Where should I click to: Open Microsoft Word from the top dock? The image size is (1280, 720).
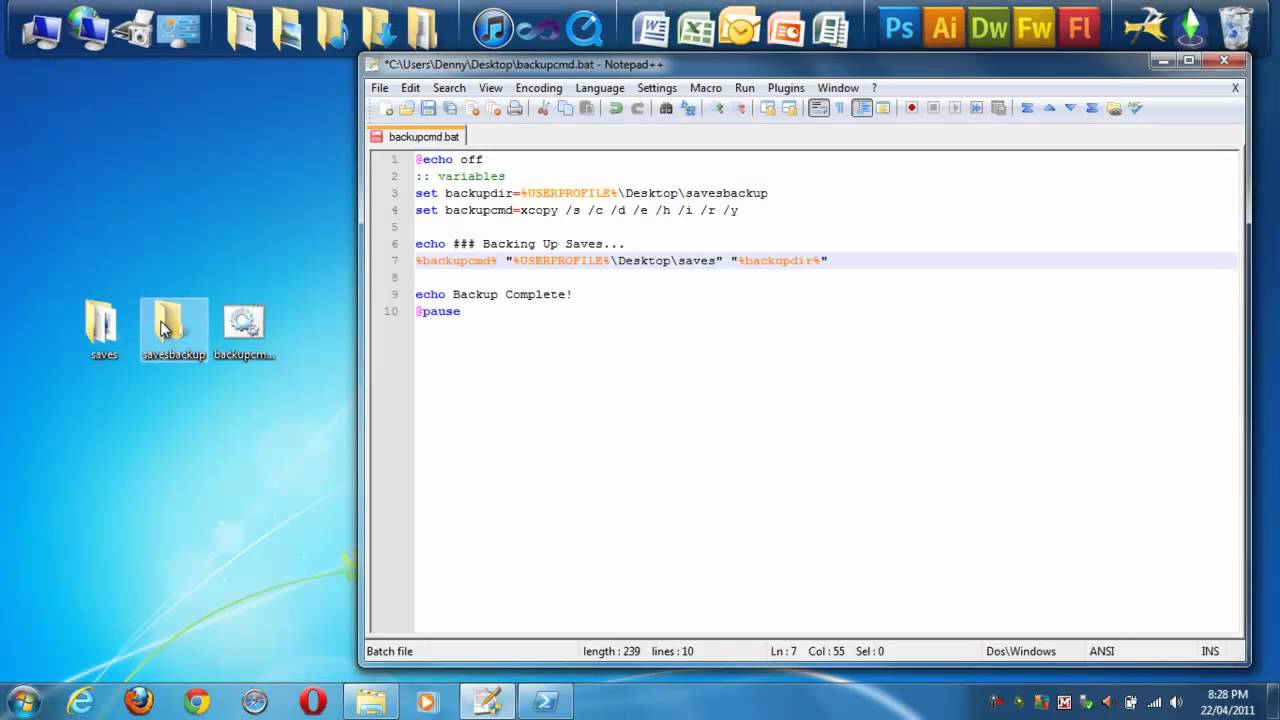tap(650, 27)
